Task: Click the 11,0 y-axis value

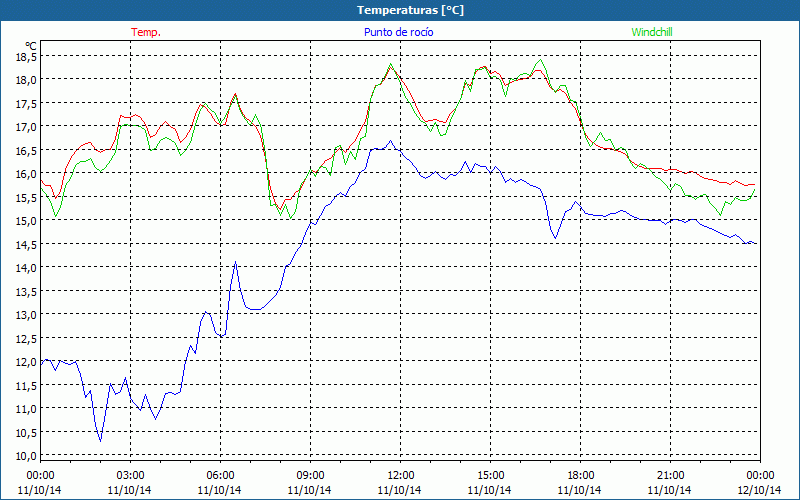Action: pos(26,409)
